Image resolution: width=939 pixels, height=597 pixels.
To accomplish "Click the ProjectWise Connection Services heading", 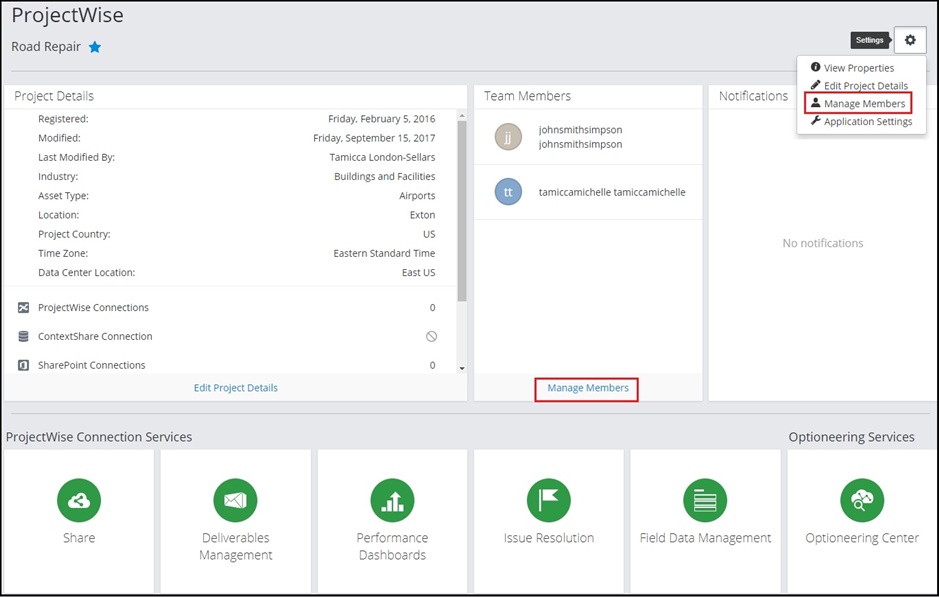I will coord(99,437).
